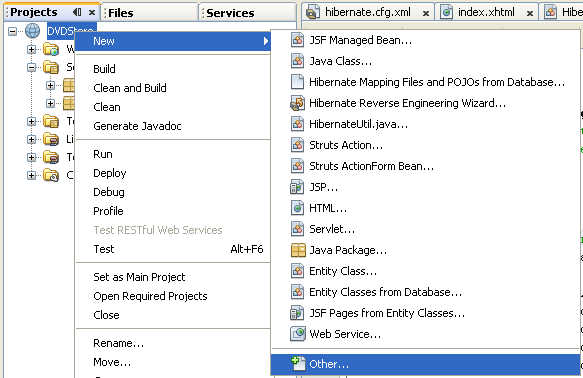
Task: Click the JSP page icon
Action: coord(297,187)
